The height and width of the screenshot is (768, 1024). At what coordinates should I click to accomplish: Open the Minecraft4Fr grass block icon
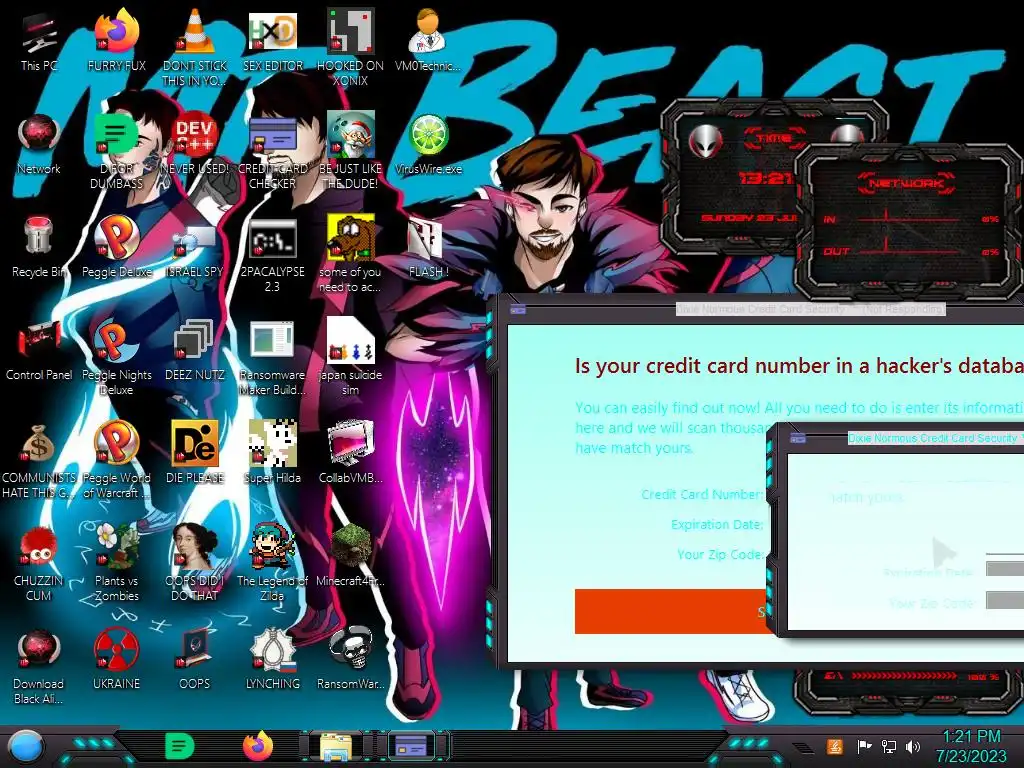pyautogui.click(x=350, y=556)
